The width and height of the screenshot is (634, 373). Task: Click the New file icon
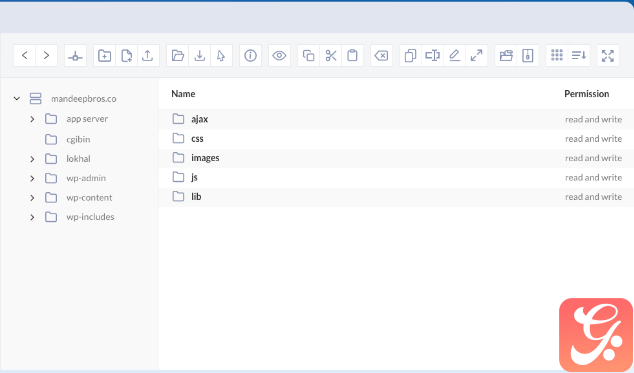click(x=127, y=55)
